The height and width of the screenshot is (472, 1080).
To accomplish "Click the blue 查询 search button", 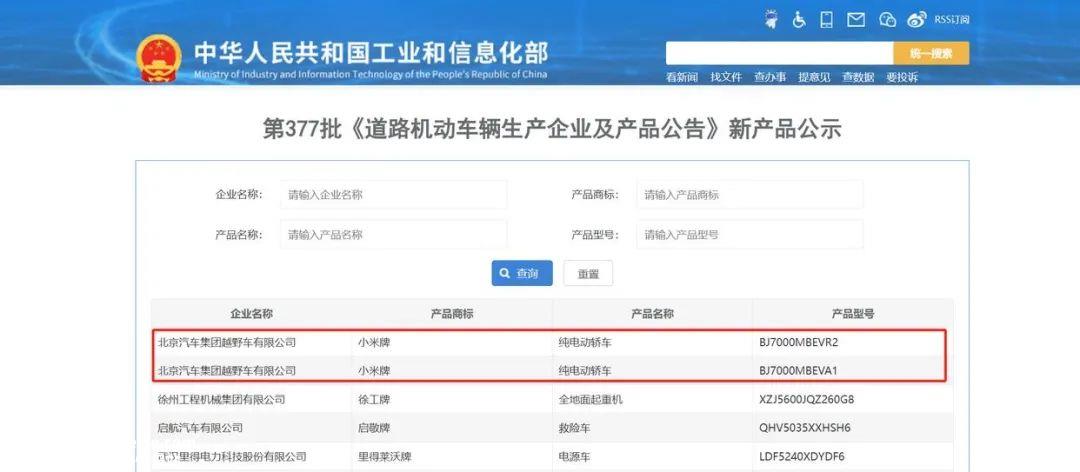I will [522, 274].
